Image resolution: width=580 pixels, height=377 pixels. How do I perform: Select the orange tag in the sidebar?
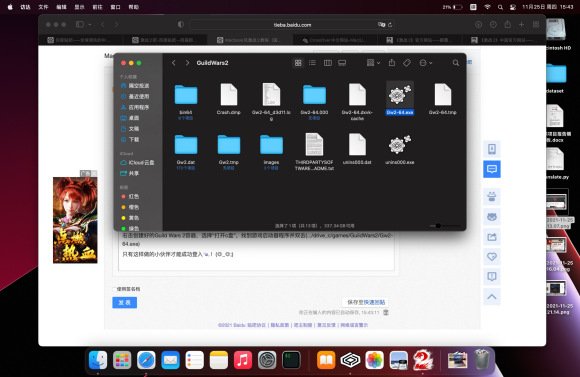point(130,207)
